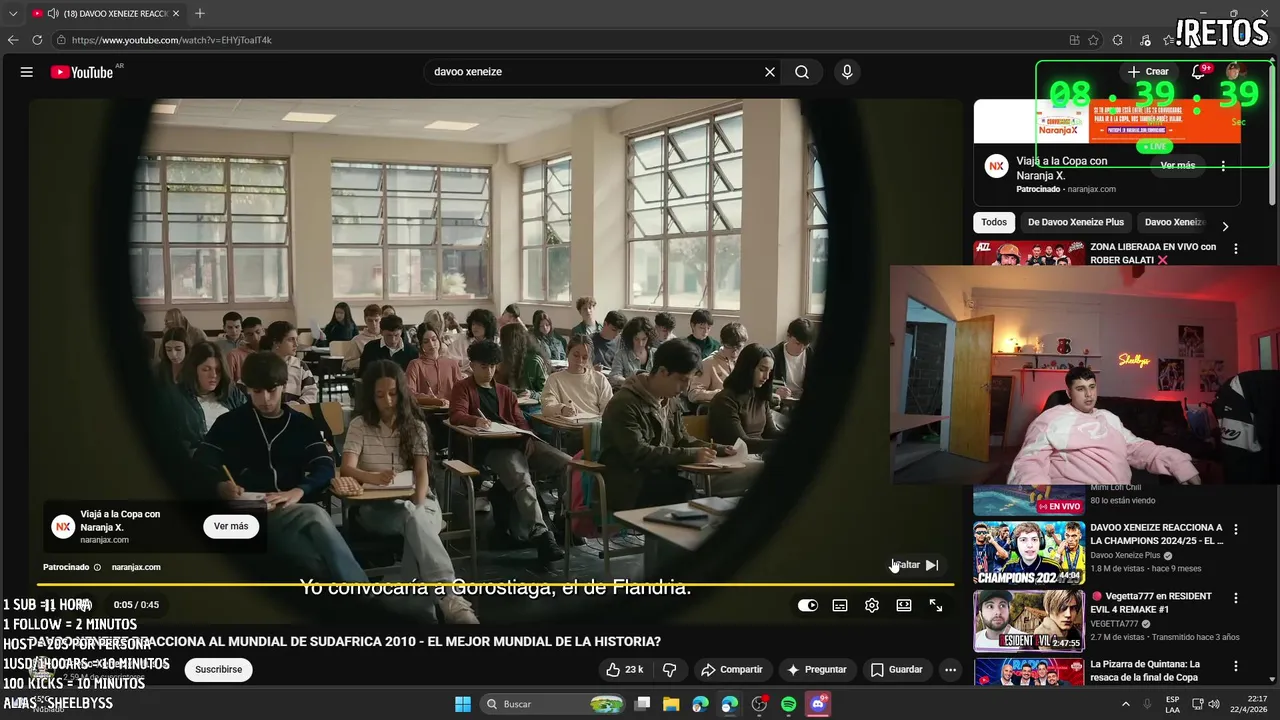
Task: Open the YouTube account avatar menu
Action: [1235, 72]
